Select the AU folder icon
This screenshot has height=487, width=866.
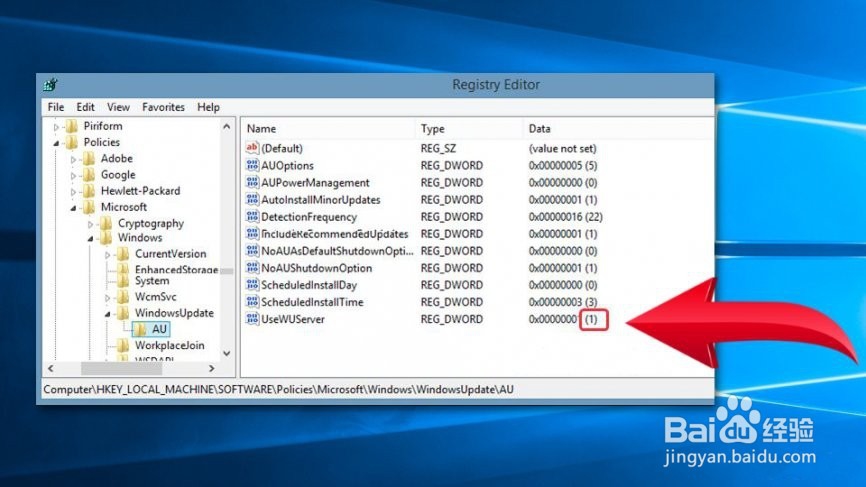[x=140, y=329]
